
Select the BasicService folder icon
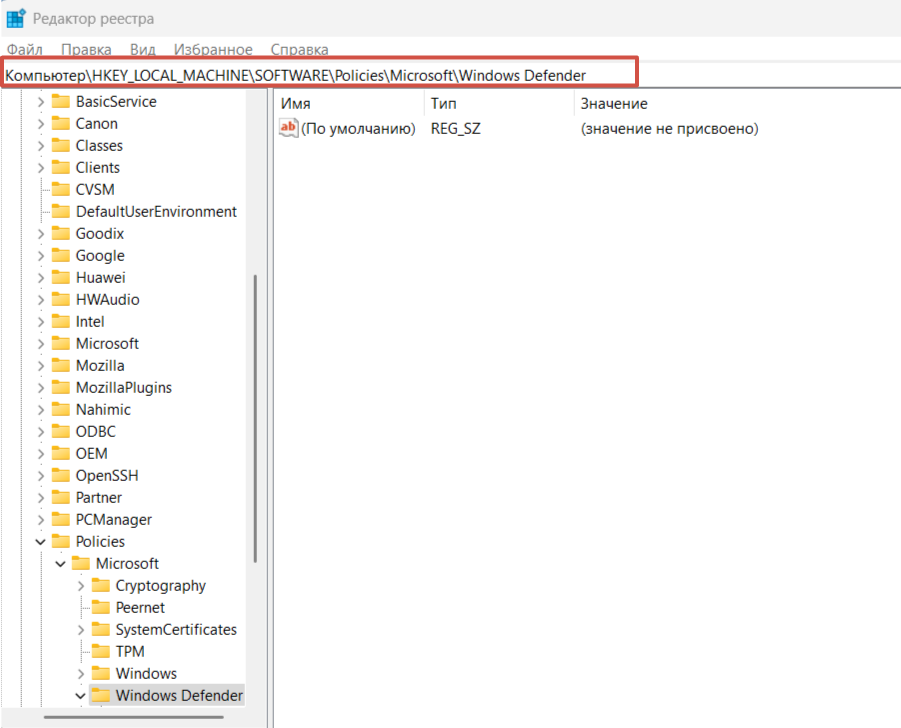(61, 101)
